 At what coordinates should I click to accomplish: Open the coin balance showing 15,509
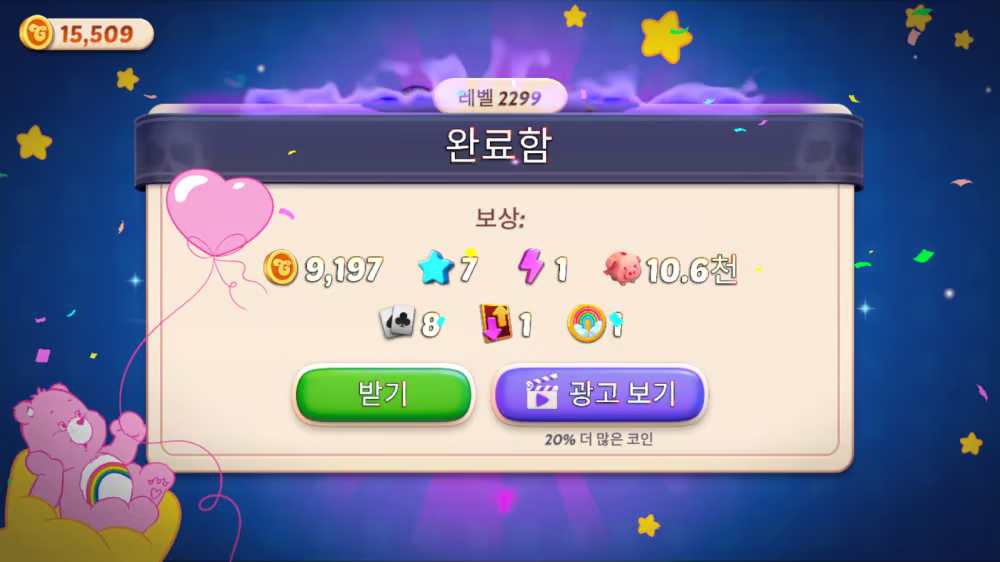87,33
